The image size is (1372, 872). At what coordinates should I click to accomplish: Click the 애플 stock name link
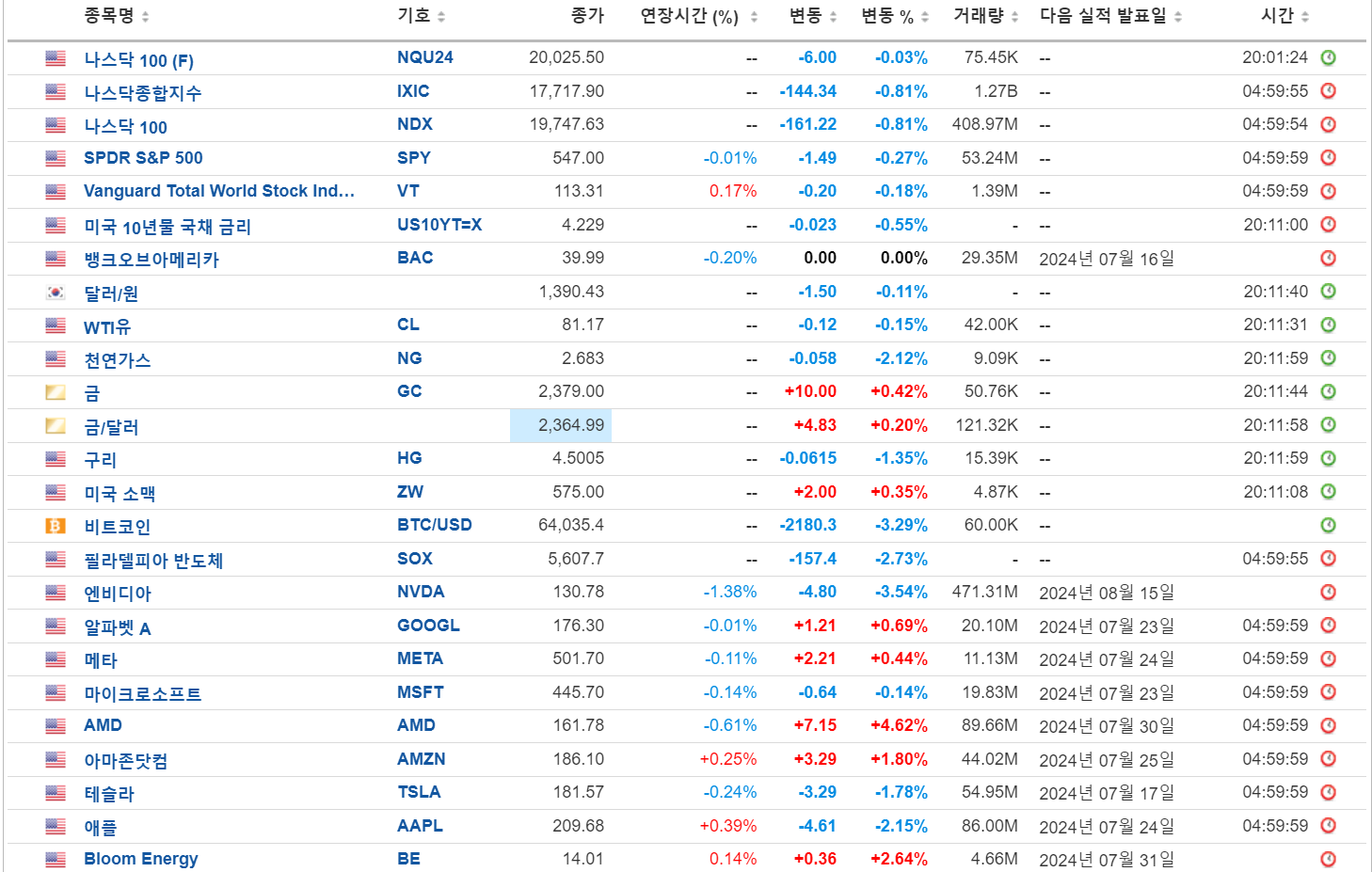click(101, 827)
